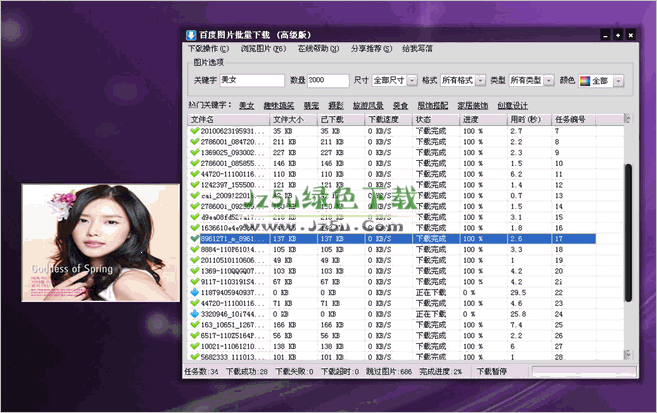Viewport: 657px width, 413px height.
Task: Click the Goddess of Spring preview thumbnail
Action: [101, 243]
